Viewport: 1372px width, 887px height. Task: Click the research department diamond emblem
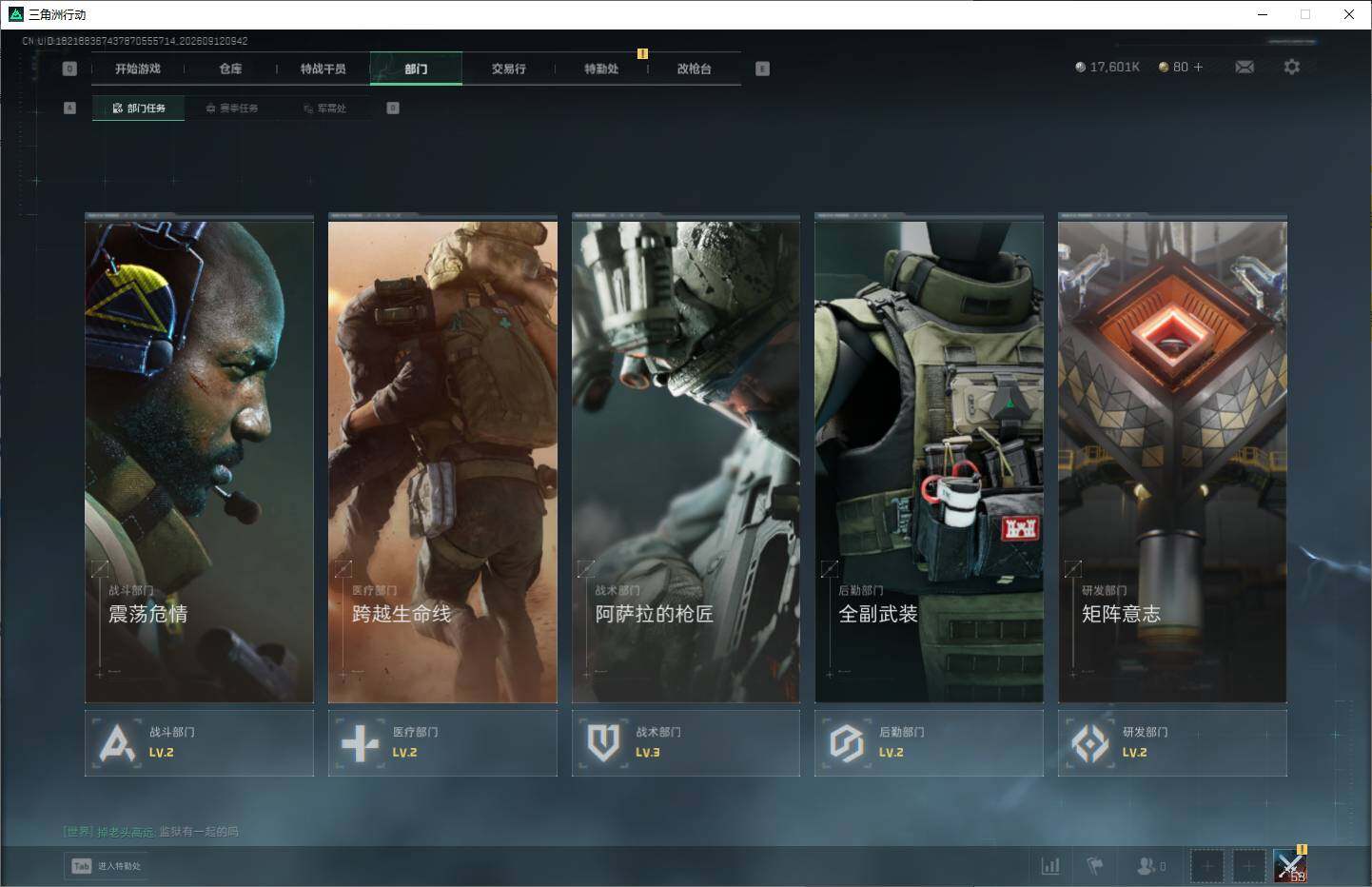[x=1090, y=743]
